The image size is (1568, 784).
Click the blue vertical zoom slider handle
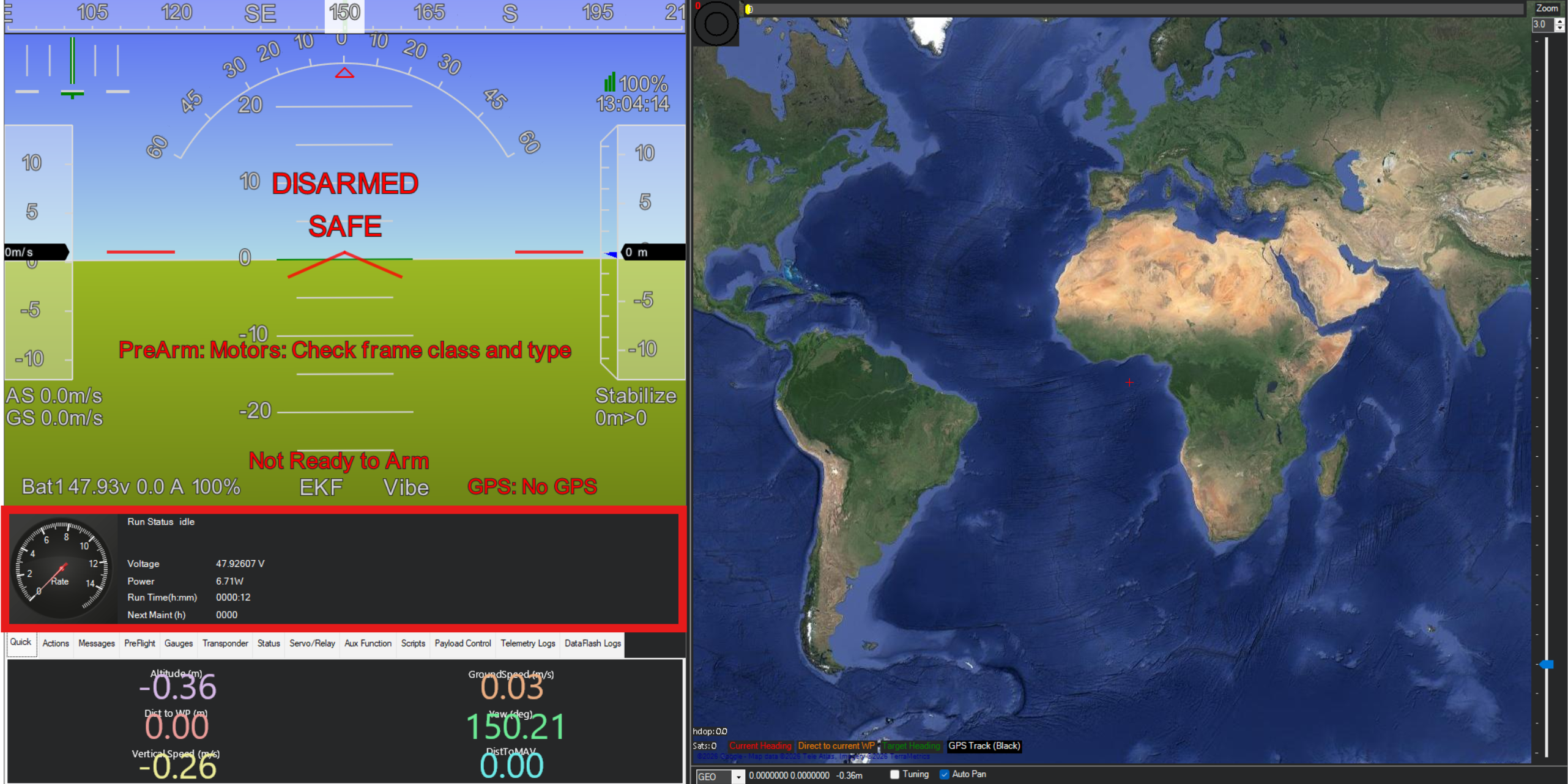[x=1546, y=665]
